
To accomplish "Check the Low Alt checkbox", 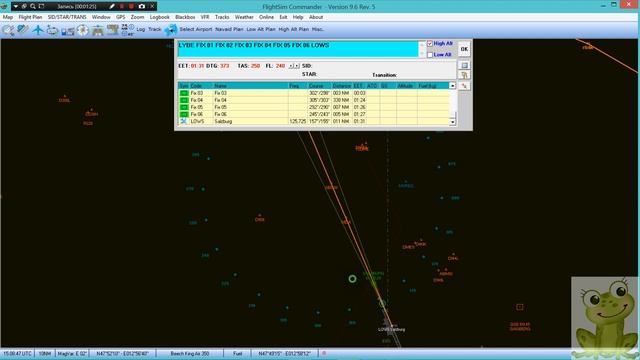I will pos(429,55).
